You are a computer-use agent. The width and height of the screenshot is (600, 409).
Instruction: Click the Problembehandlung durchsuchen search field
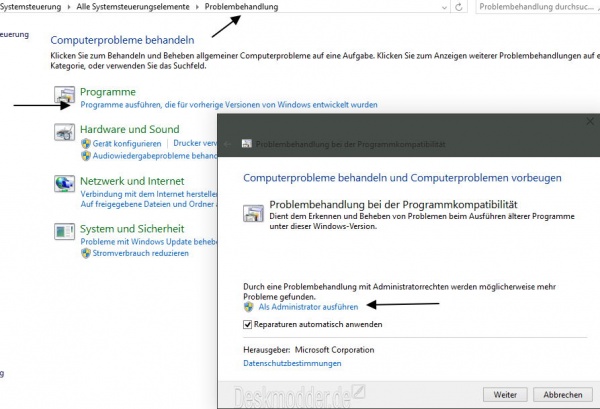(535, 7)
